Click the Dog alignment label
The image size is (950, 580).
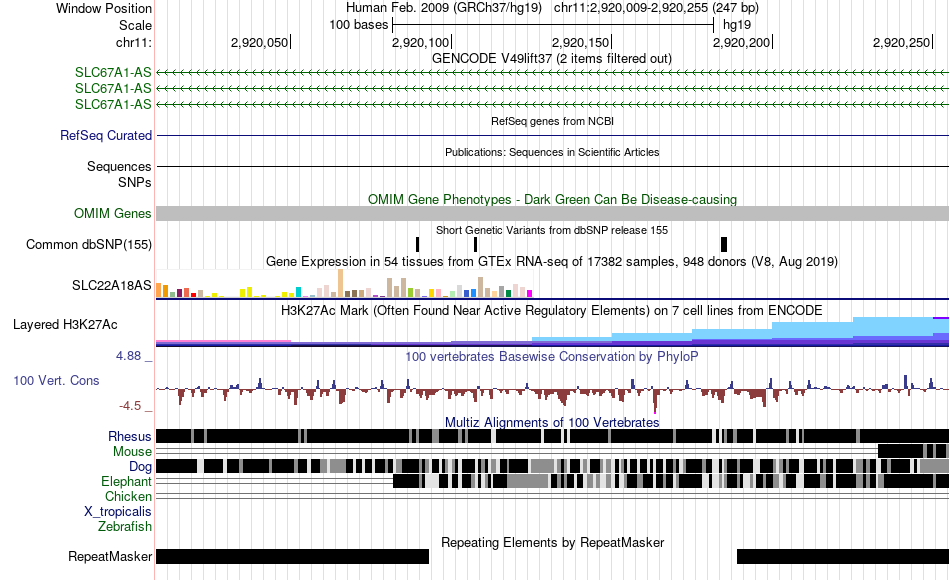click(140, 467)
